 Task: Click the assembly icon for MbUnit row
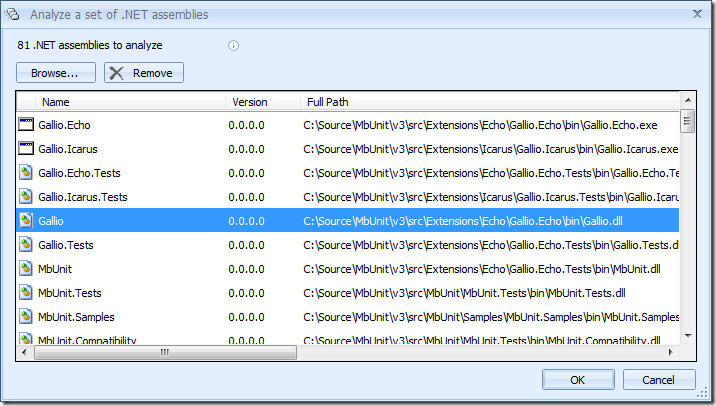point(26,269)
